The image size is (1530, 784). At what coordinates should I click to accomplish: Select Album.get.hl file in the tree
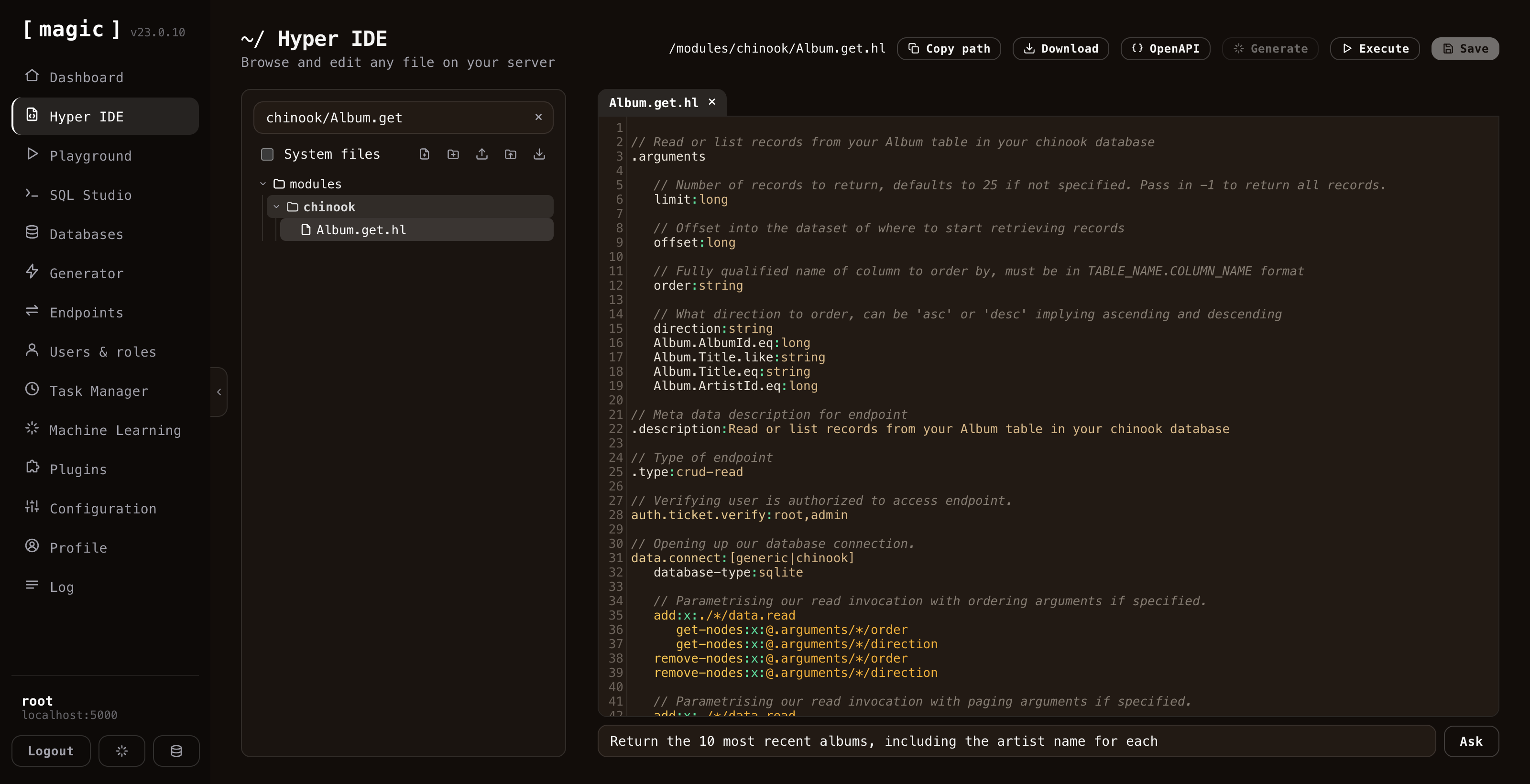pyautogui.click(x=417, y=230)
